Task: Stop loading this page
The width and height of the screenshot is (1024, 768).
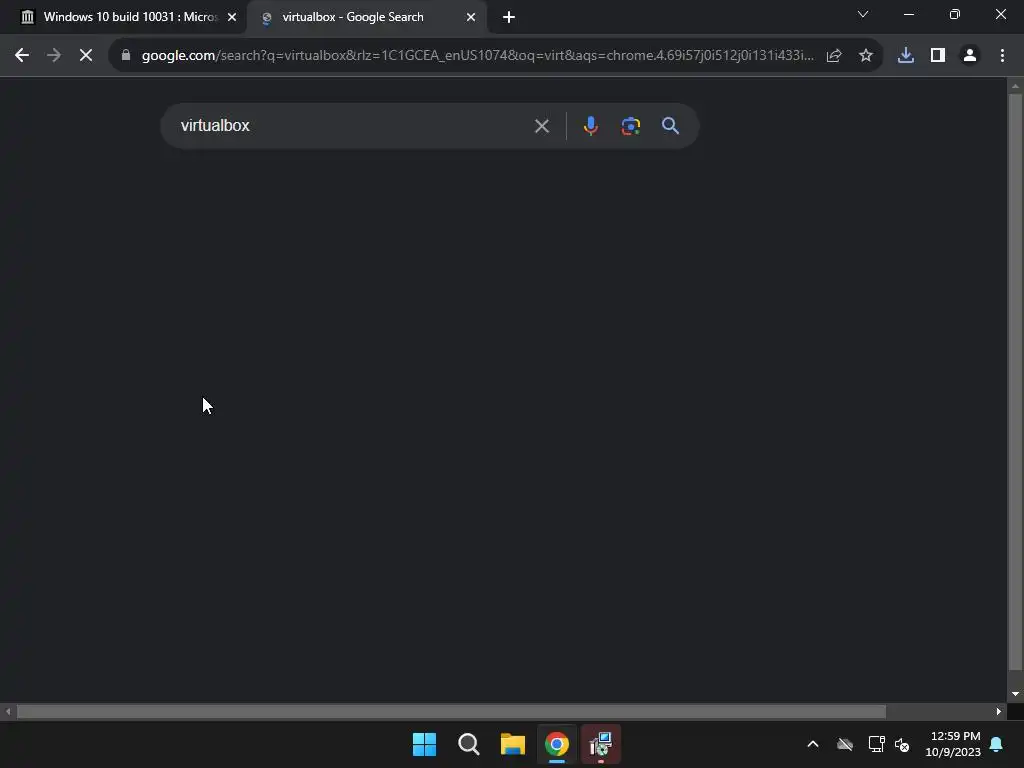Action: pyautogui.click(x=86, y=56)
